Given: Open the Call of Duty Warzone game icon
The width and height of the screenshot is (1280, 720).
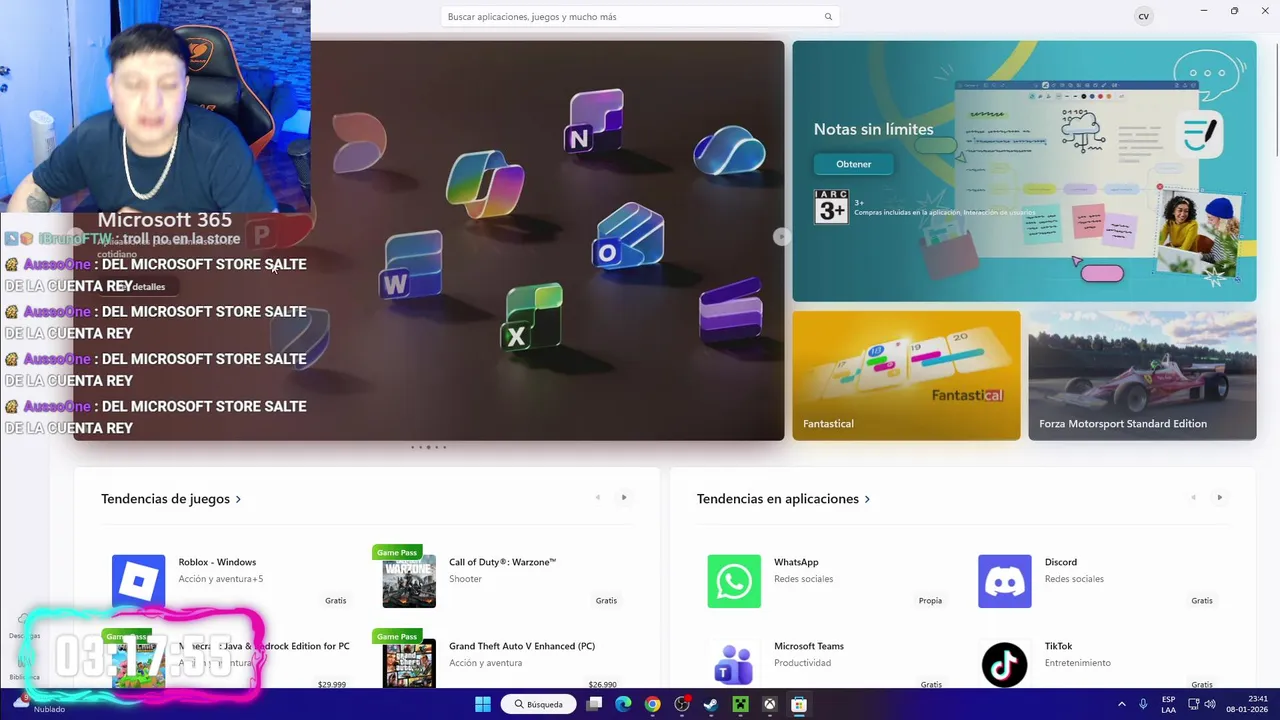Looking at the screenshot, I should 409,581.
